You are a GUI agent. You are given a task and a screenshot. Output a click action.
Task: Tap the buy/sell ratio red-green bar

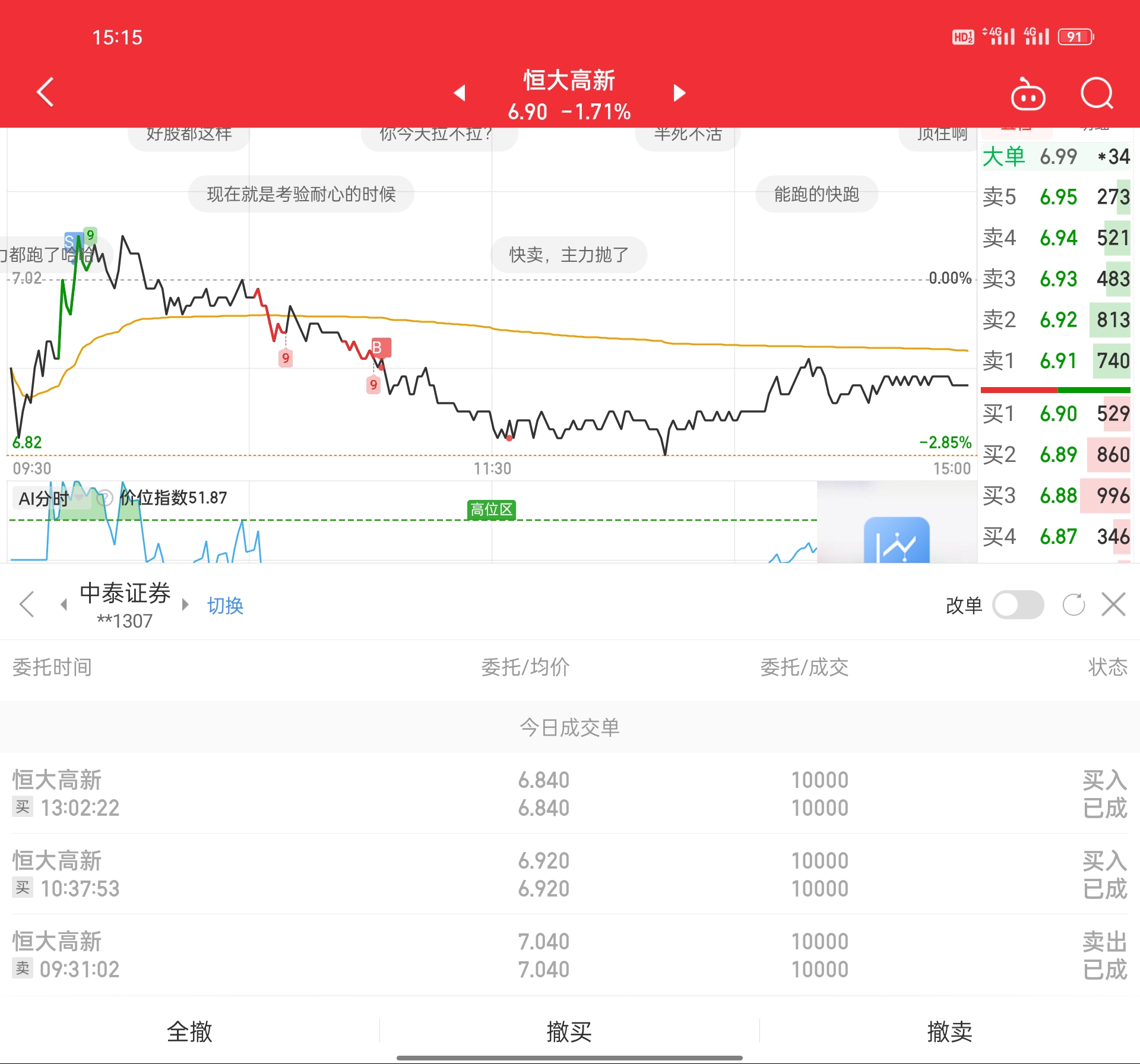pyautogui.click(x=1055, y=389)
